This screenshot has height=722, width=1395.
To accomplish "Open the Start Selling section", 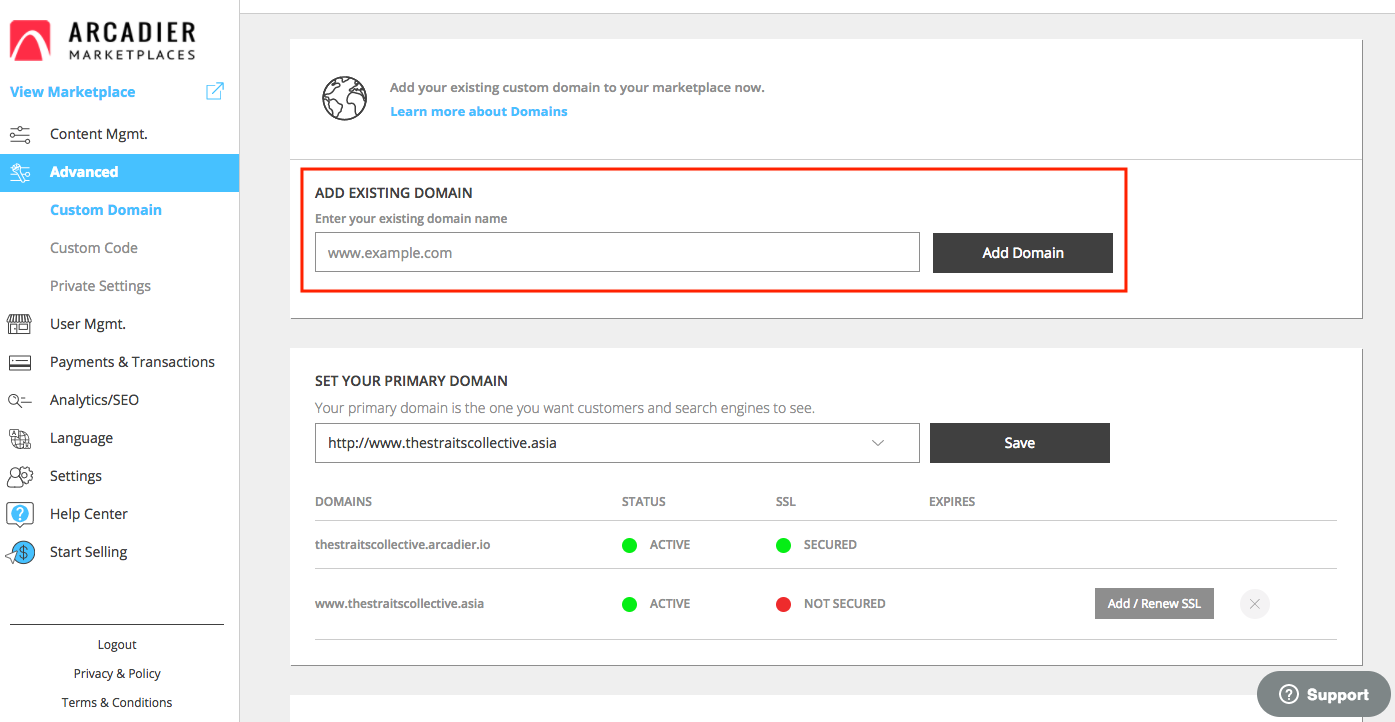I will click(88, 552).
